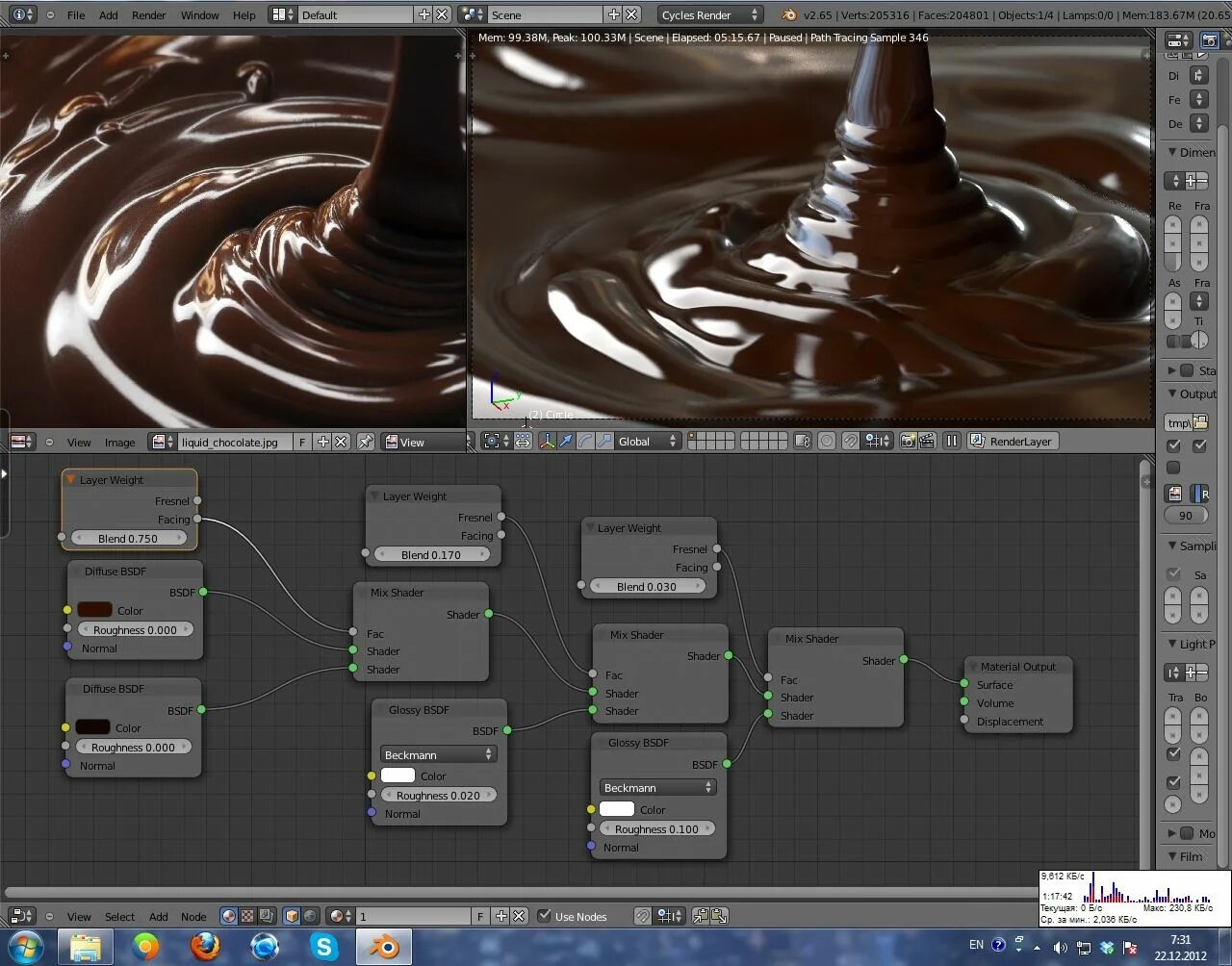Click the Blender logo icon in top bar

tap(789, 14)
